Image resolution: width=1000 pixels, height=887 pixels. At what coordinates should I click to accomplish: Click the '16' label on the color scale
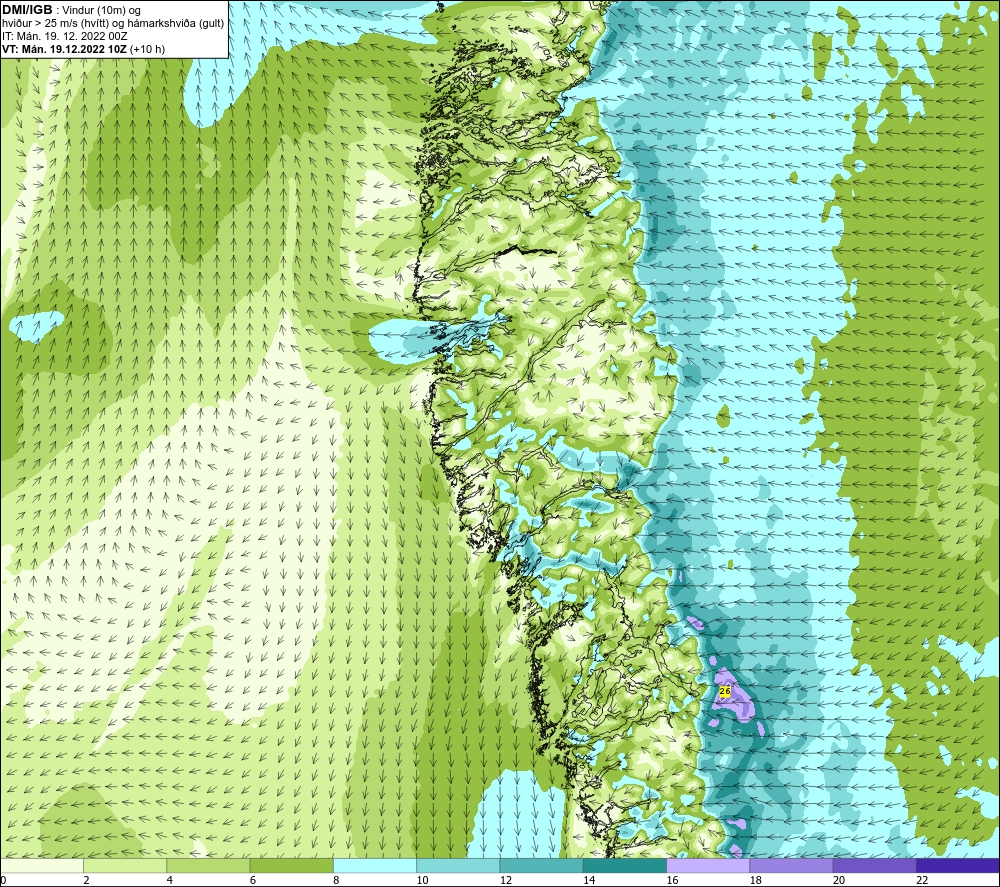[672, 880]
